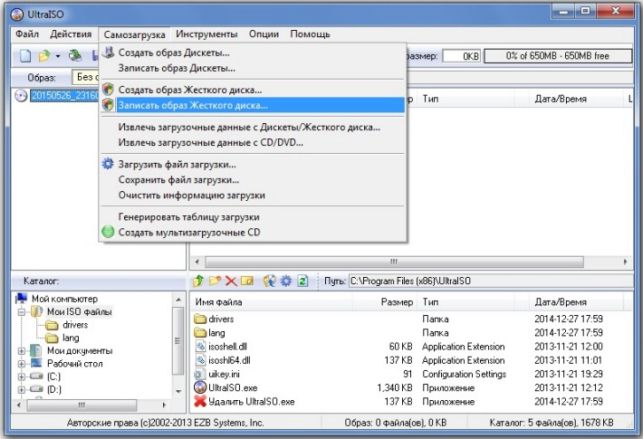Screen dimensions: 643x439
Task: Click catalog tree scroll up arrow
Action: pos(178,300)
